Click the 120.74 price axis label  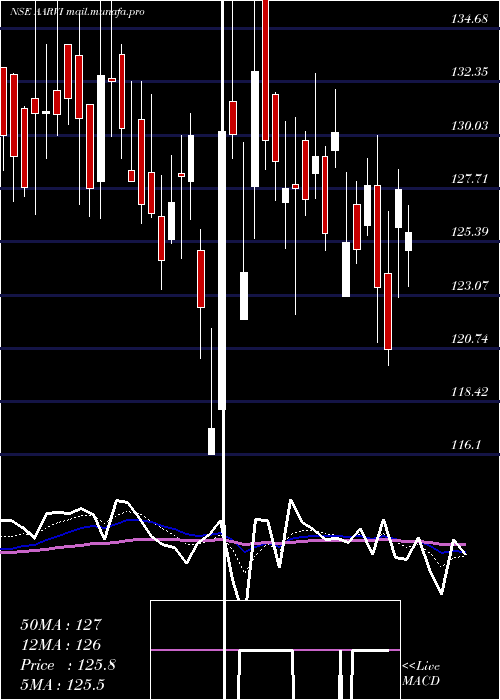(x=470, y=339)
